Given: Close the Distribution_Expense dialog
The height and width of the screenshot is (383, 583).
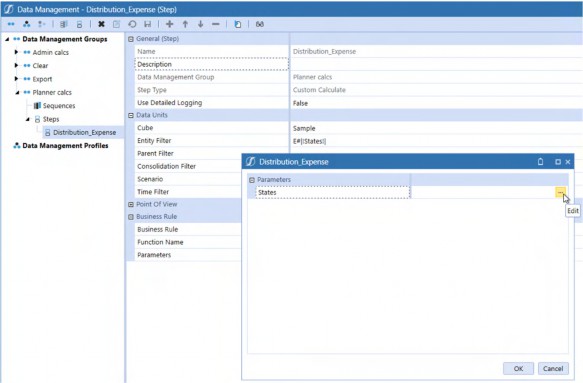Looking at the screenshot, I should pyautogui.click(x=568, y=162).
